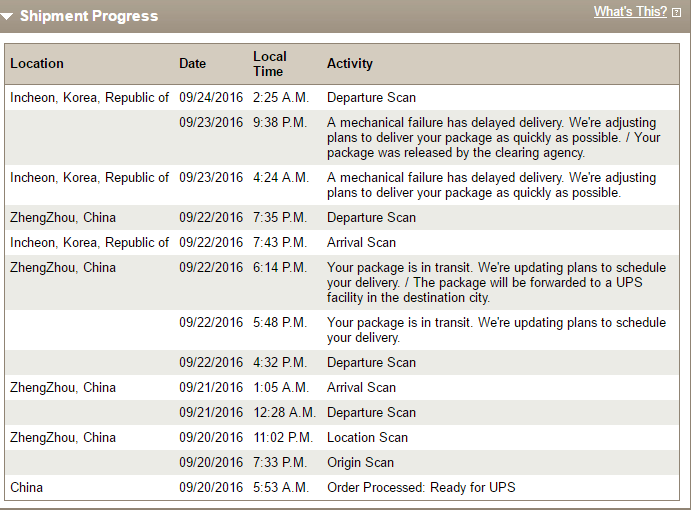This screenshot has height=510, width=691.
Task: Click the ZhengZhou 1:05 A.M. Arrival Scan
Action: pos(361,387)
